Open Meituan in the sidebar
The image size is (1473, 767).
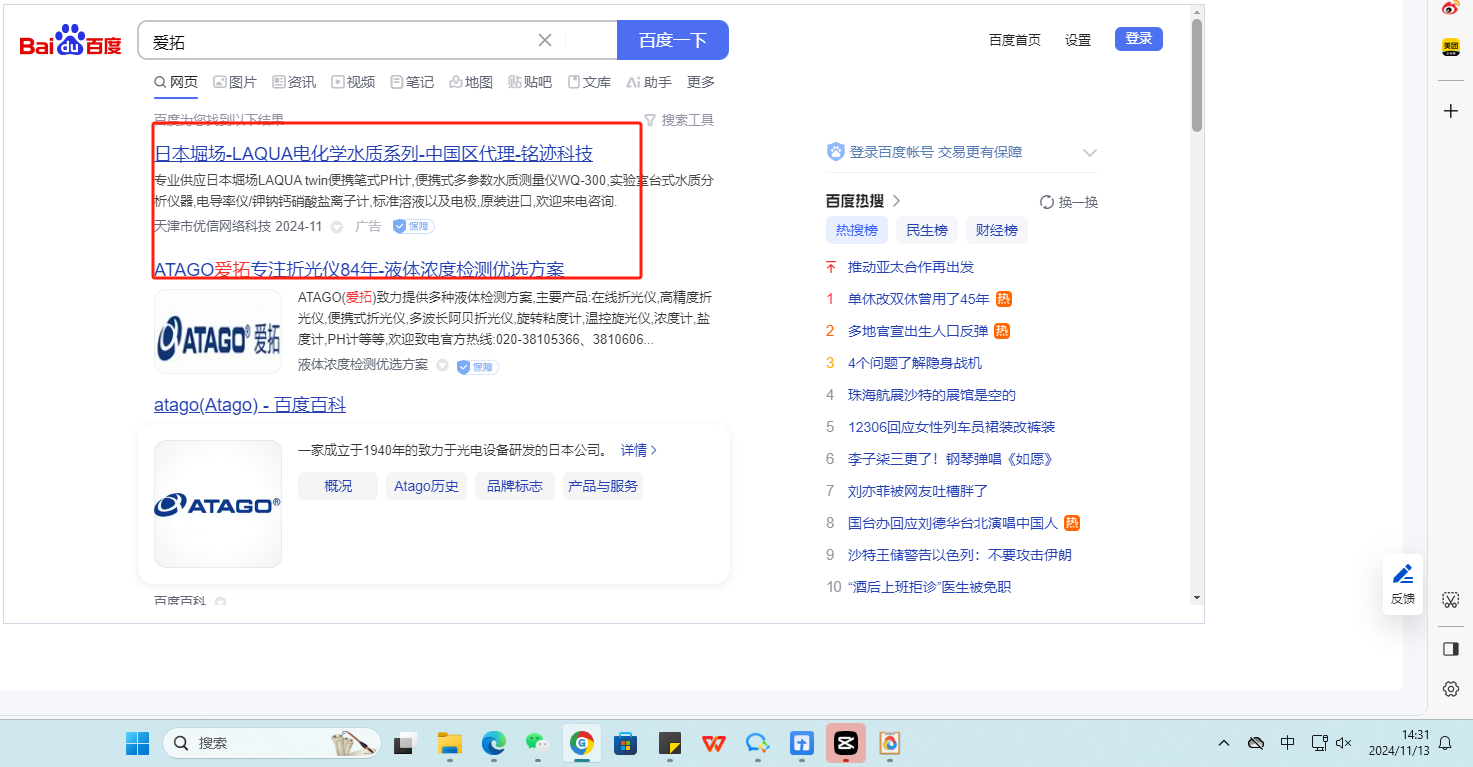tap(1450, 47)
